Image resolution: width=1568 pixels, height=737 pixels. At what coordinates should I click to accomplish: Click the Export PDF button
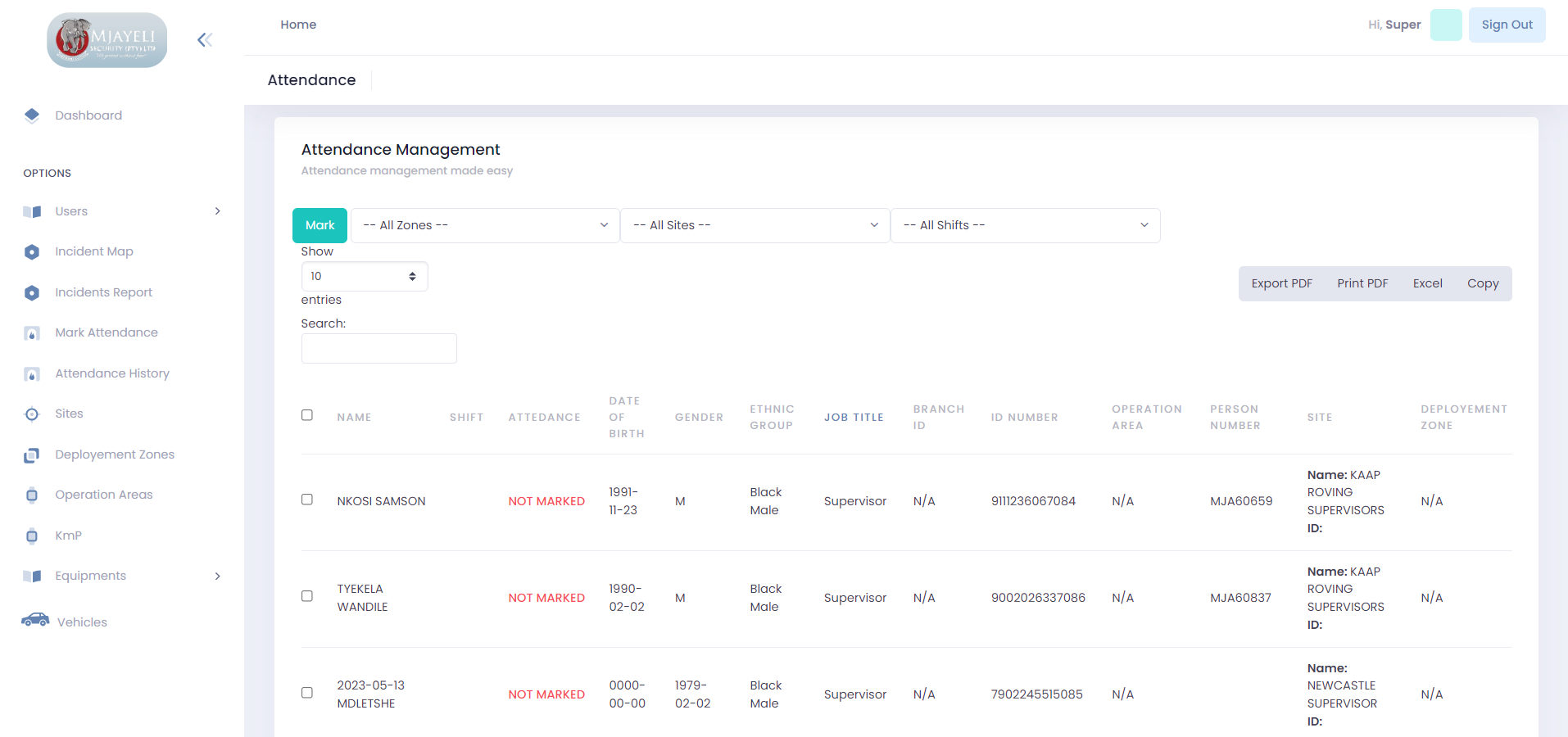[x=1281, y=283]
